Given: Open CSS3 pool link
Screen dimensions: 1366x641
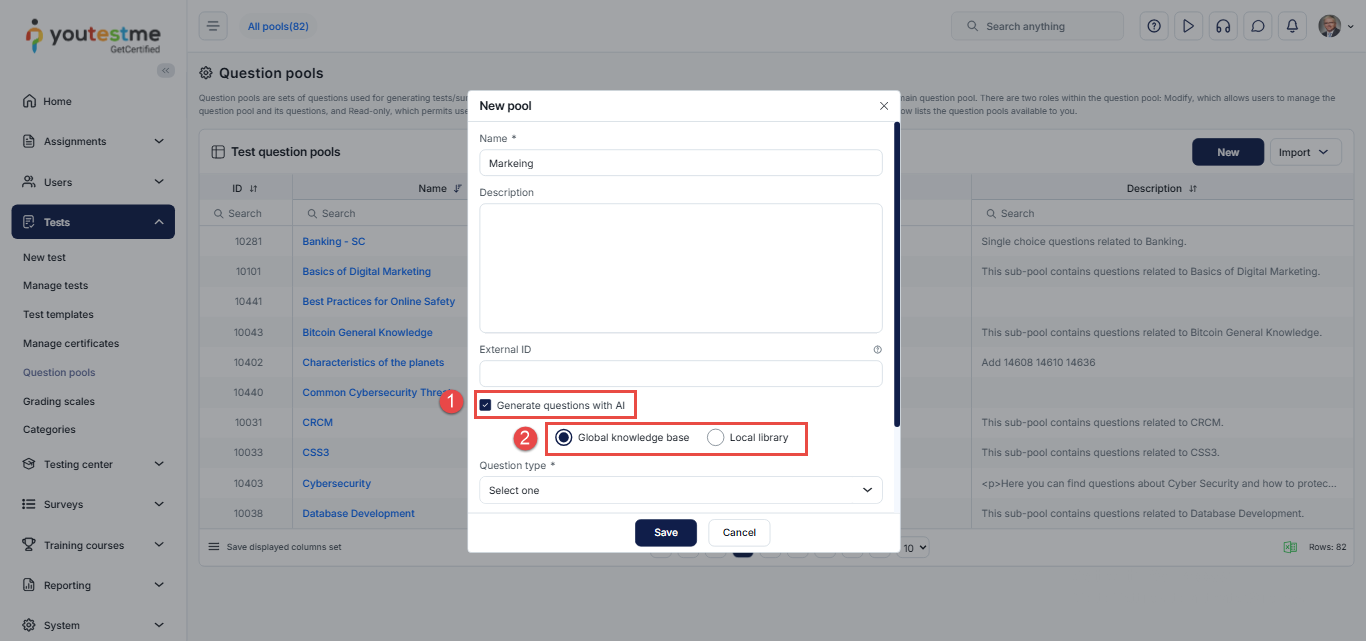Looking at the screenshot, I should pyautogui.click(x=315, y=452).
